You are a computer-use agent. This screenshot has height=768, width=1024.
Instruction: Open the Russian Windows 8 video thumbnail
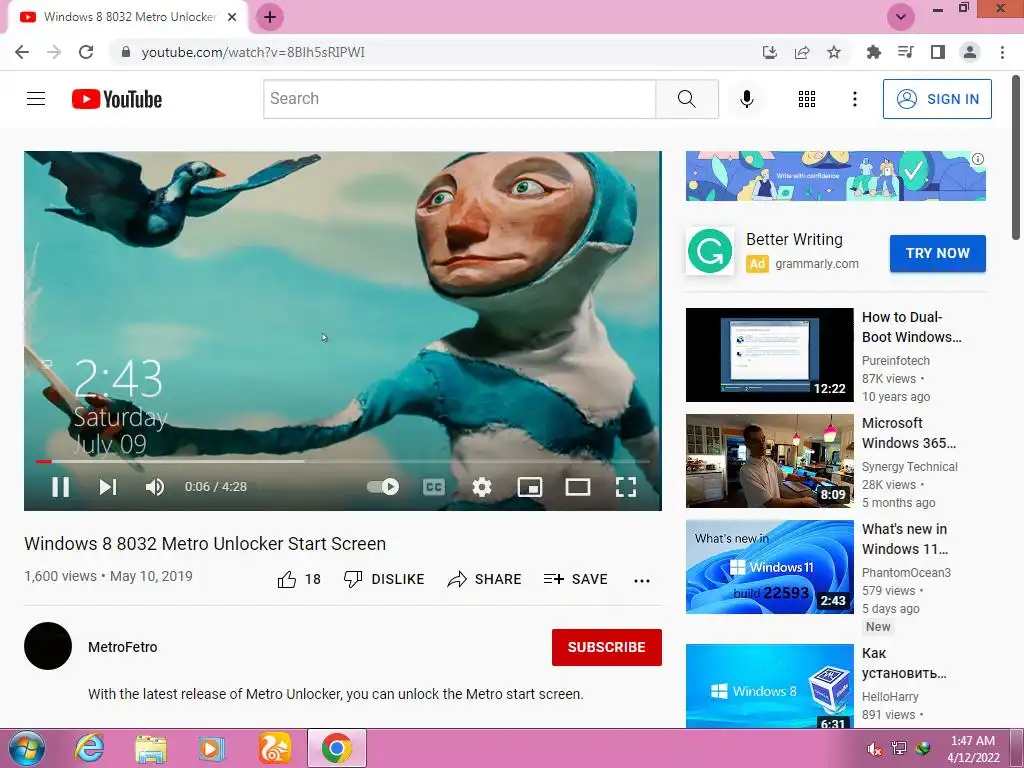[769, 686]
